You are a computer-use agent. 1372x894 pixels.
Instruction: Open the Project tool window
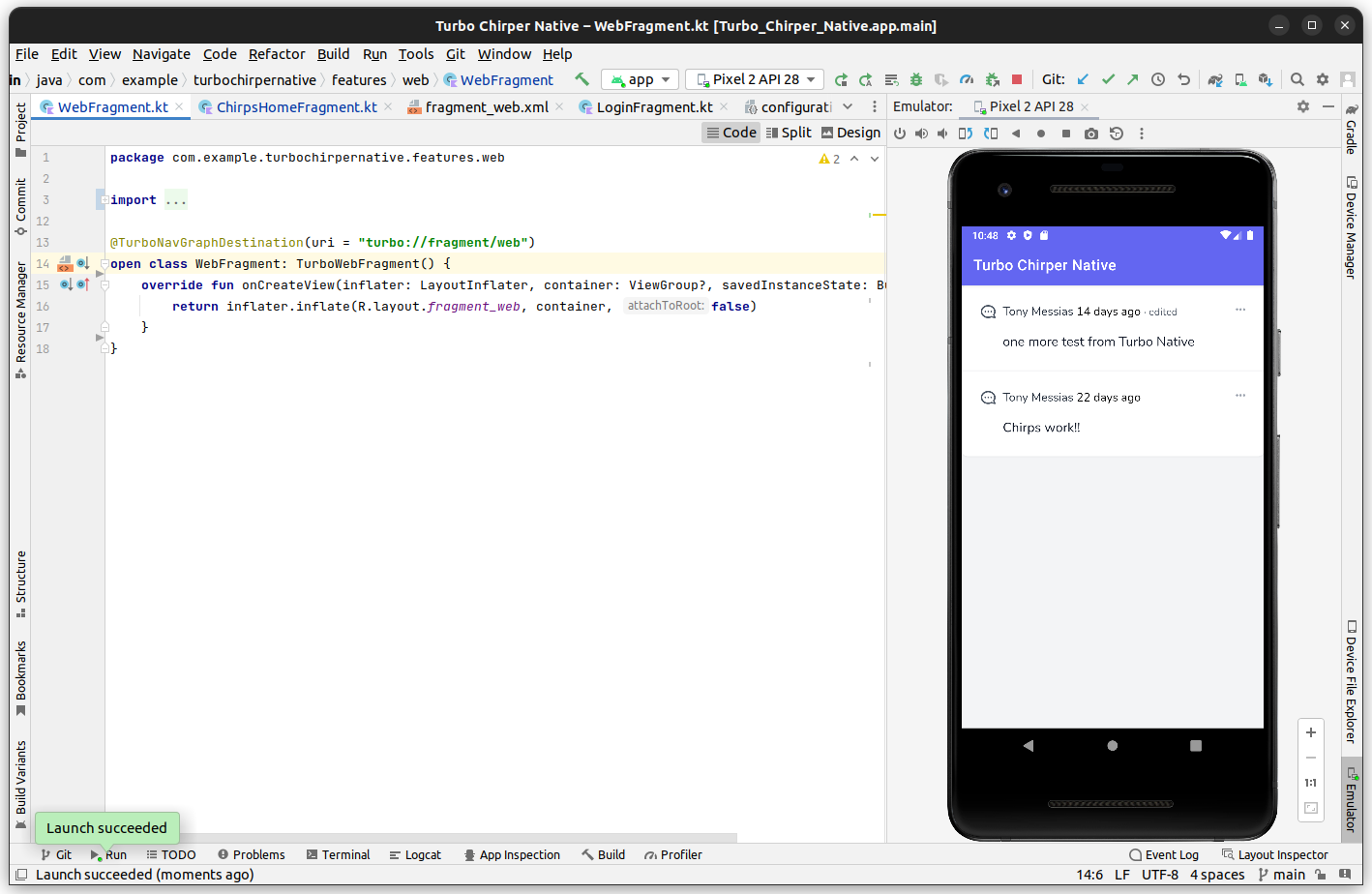tap(20, 131)
